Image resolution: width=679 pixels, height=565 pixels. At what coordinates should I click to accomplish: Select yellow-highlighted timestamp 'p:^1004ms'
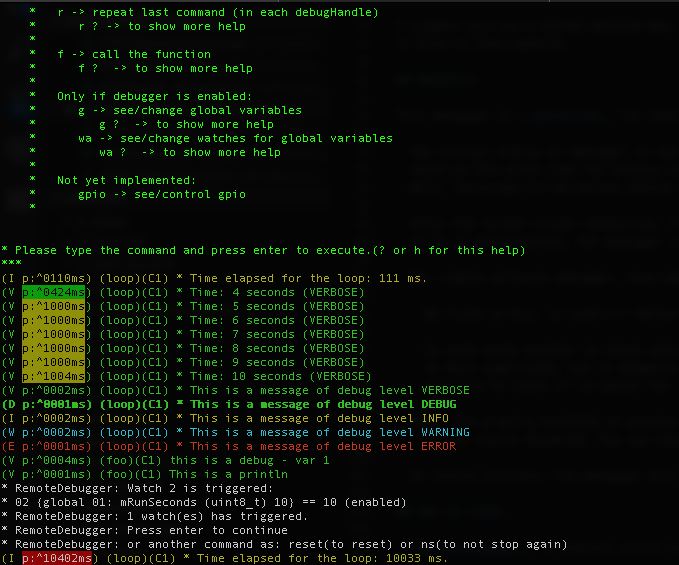tap(54, 376)
